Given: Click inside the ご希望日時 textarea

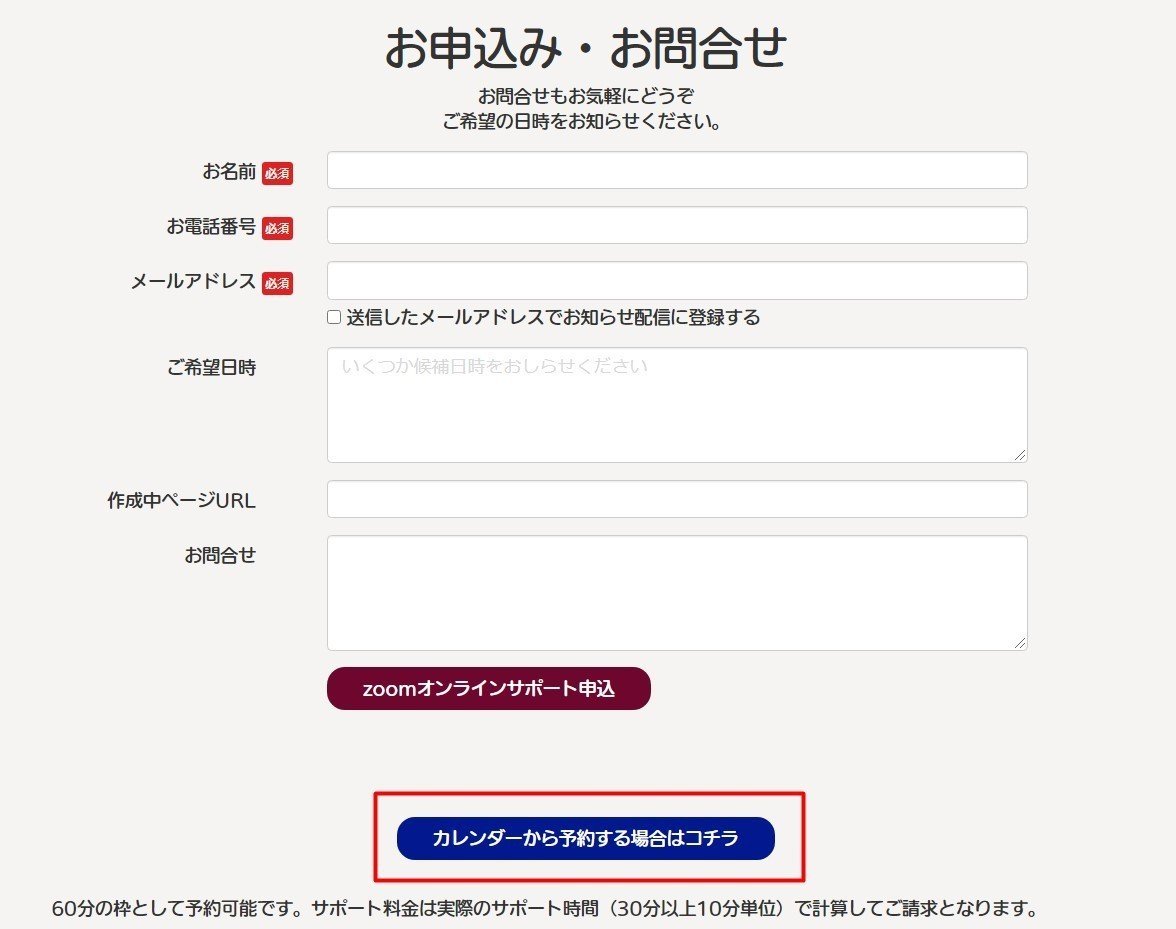Looking at the screenshot, I should tap(676, 404).
